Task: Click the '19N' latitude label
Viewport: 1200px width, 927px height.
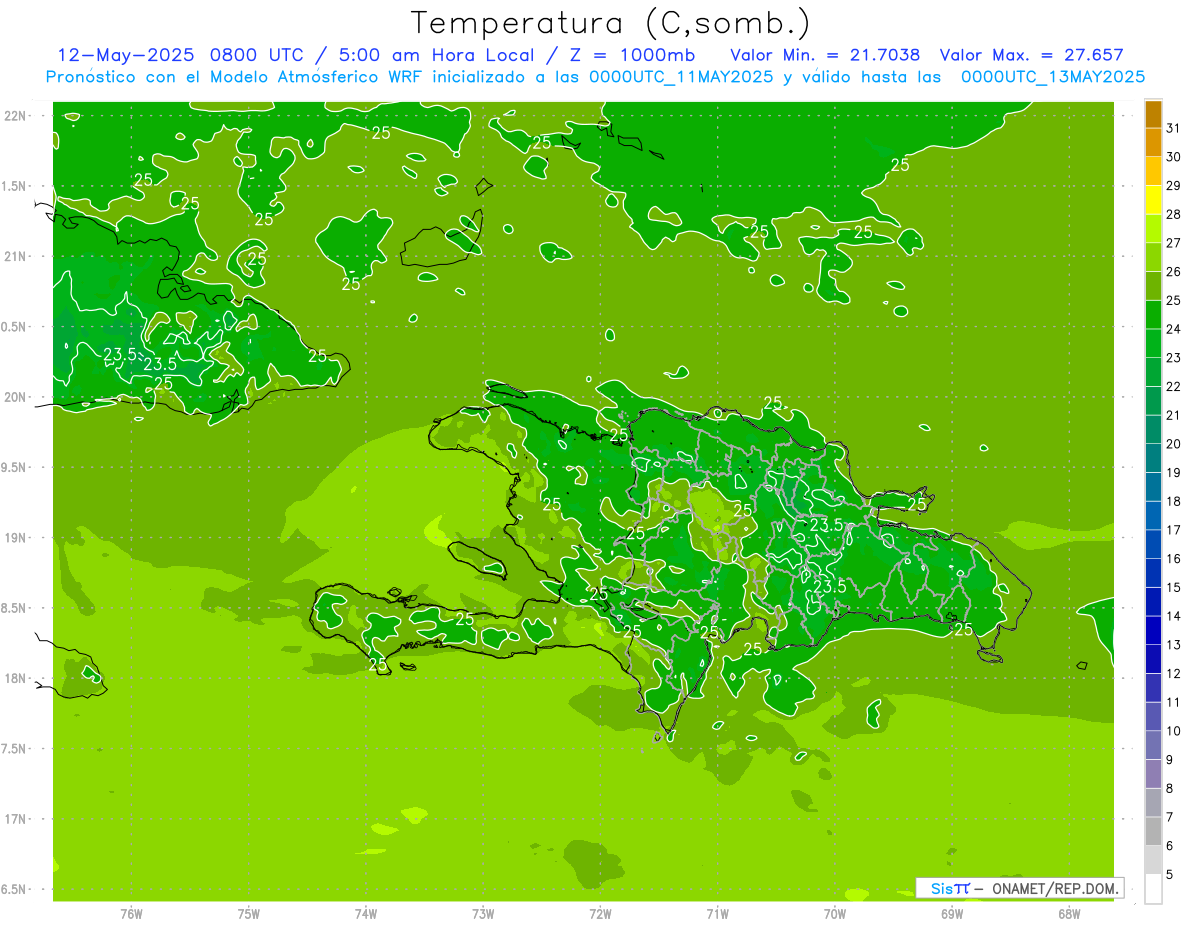Action: [x=17, y=538]
